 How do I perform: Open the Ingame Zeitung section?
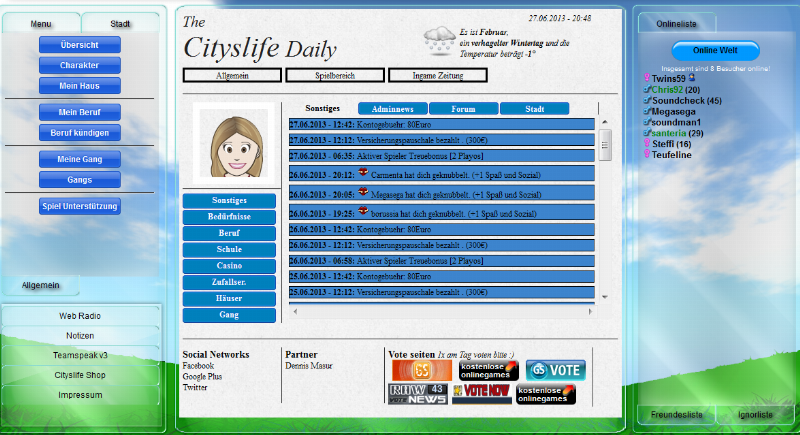[x=438, y=75]
